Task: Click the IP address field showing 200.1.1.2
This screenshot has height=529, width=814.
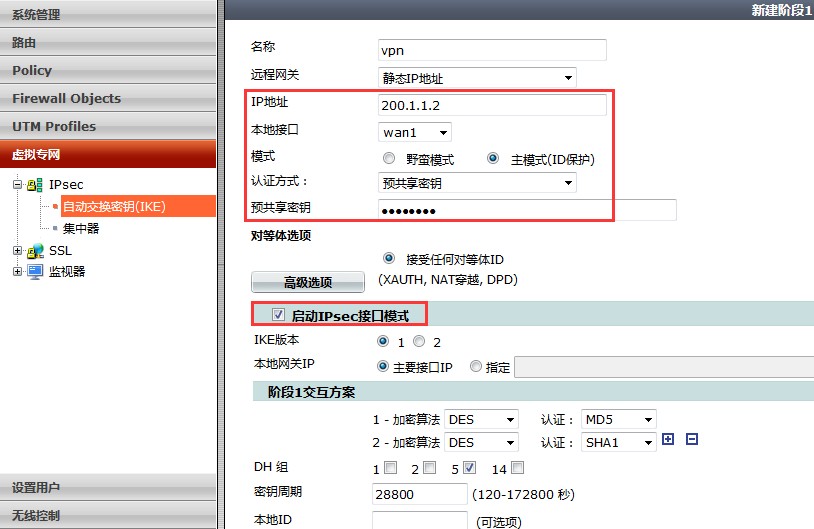Action: tap(492, 105)
